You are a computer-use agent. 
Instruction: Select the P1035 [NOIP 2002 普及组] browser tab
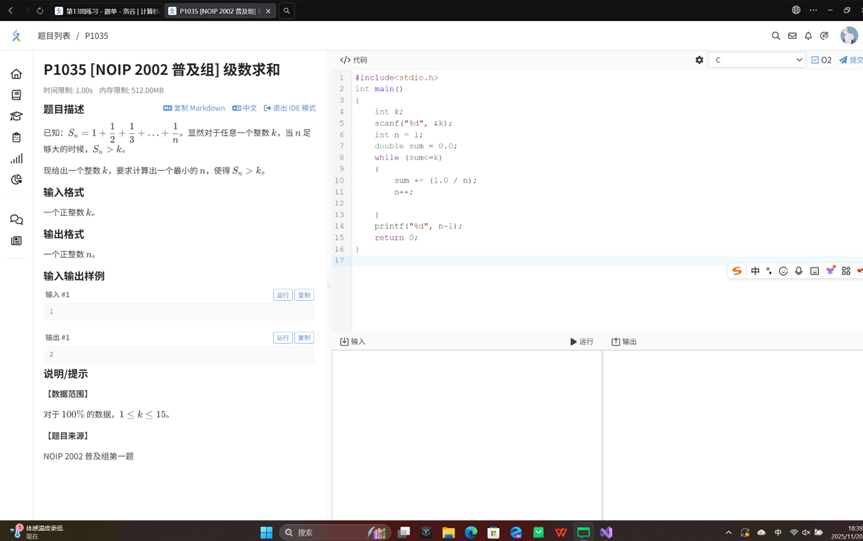tap(214, 11)
